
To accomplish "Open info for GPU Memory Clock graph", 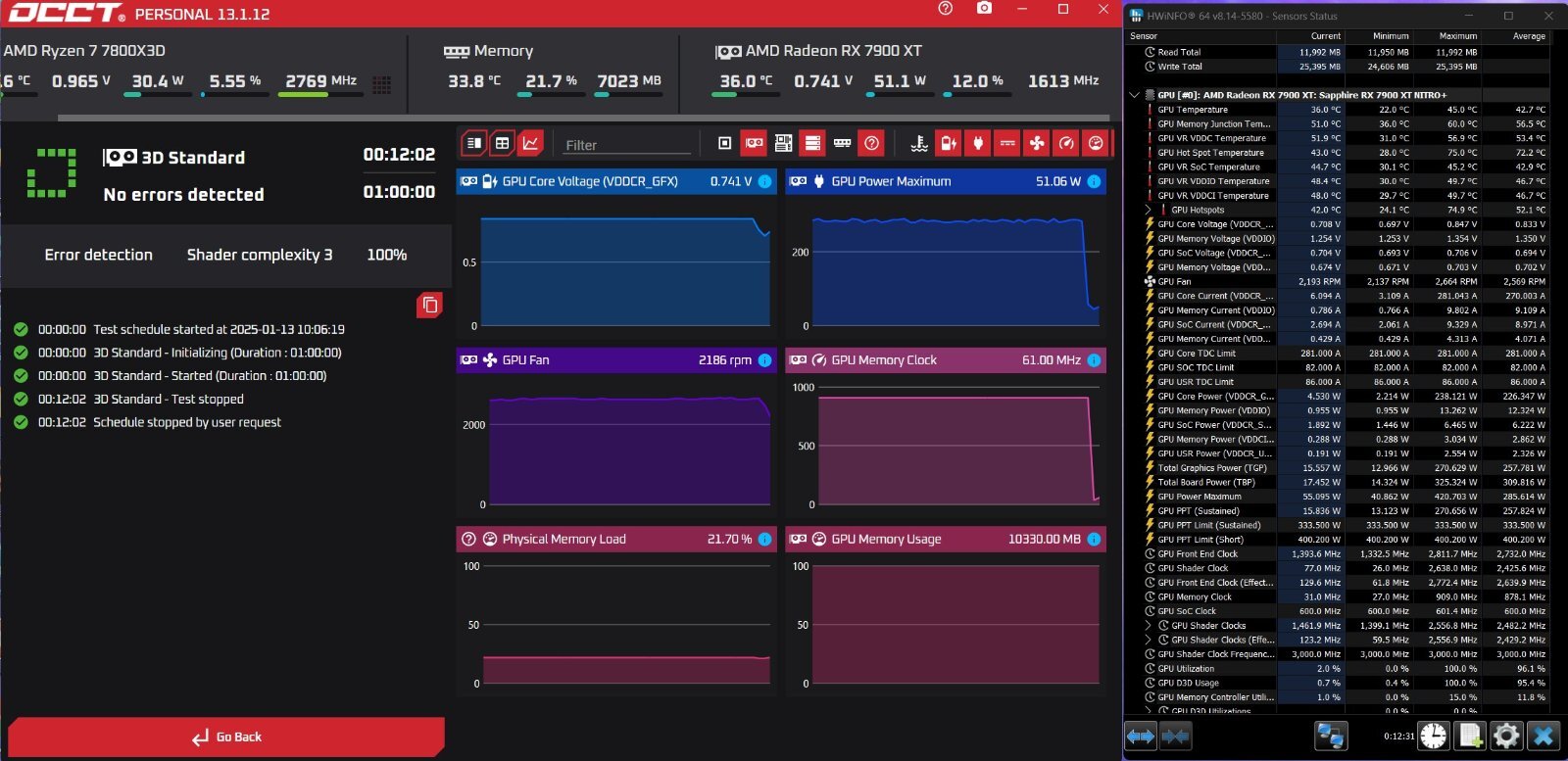I will [1094, 360].
